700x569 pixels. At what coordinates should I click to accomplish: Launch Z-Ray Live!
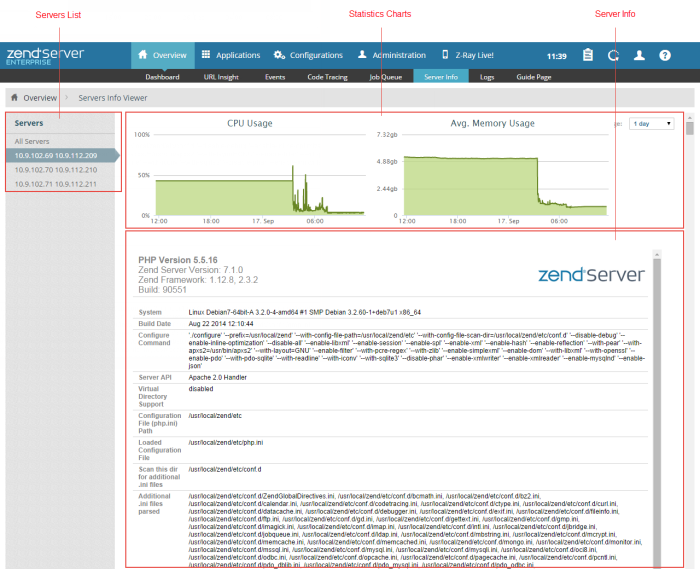[473, 56]
